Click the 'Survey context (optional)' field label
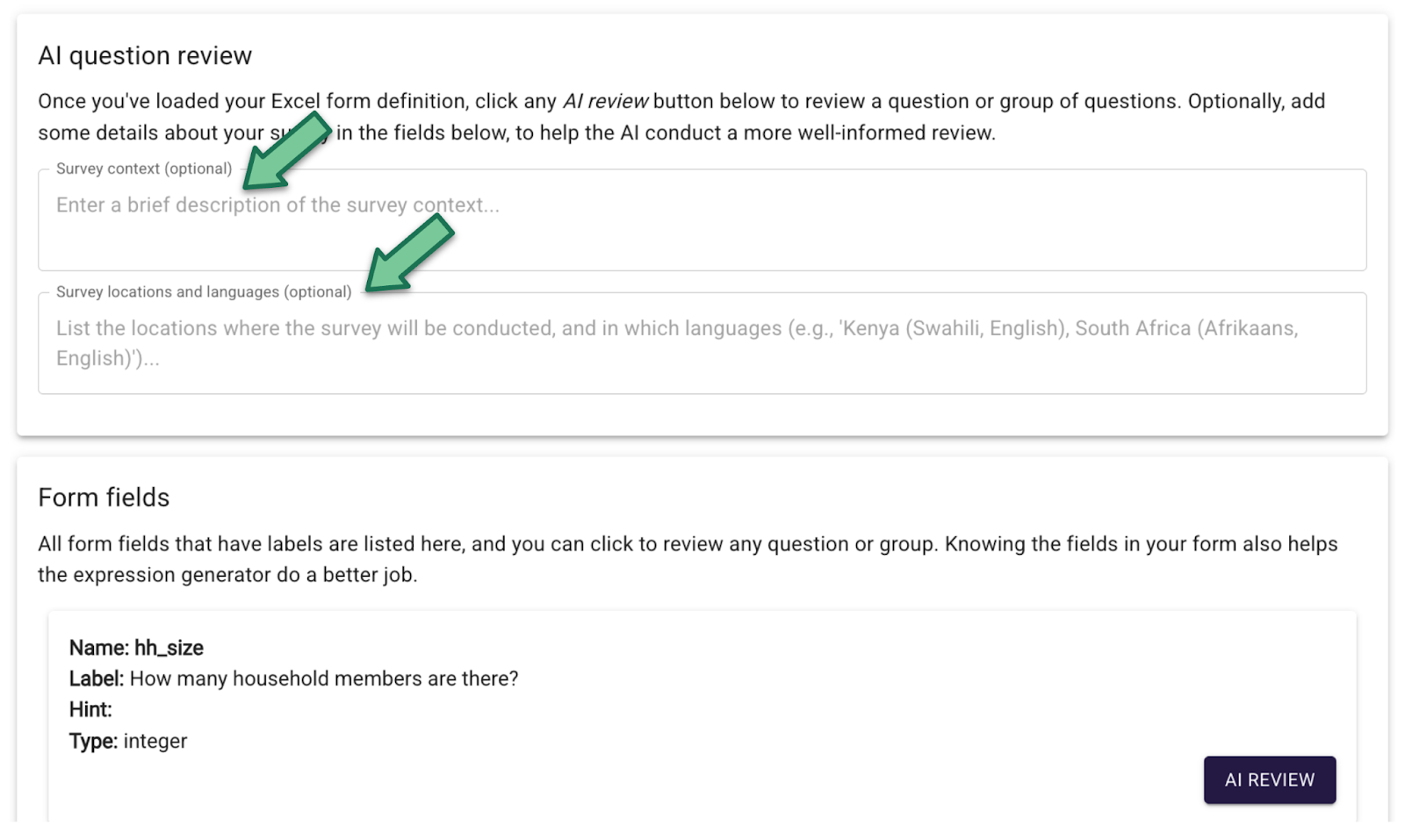The height and width of the screenshot is (840, 1405). [x=144, y=169]
